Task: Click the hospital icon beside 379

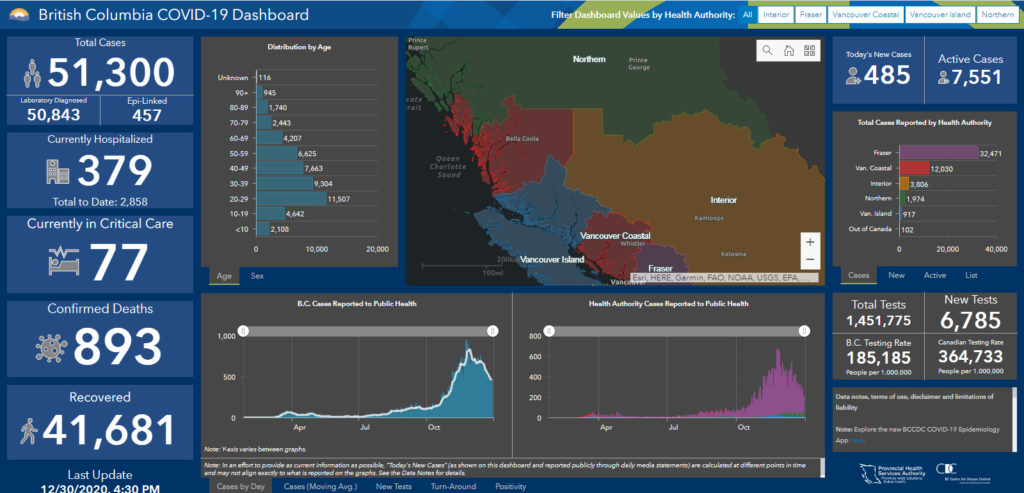Action: click(59, 171)
